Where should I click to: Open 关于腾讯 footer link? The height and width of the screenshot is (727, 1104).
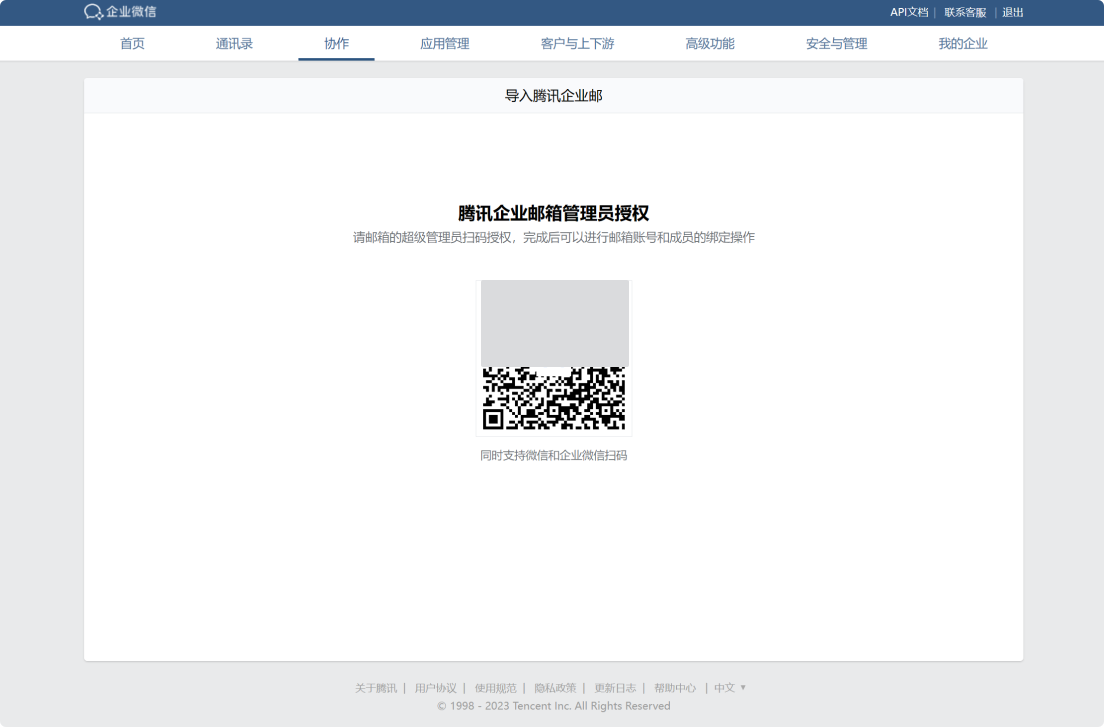pos(376,688)
